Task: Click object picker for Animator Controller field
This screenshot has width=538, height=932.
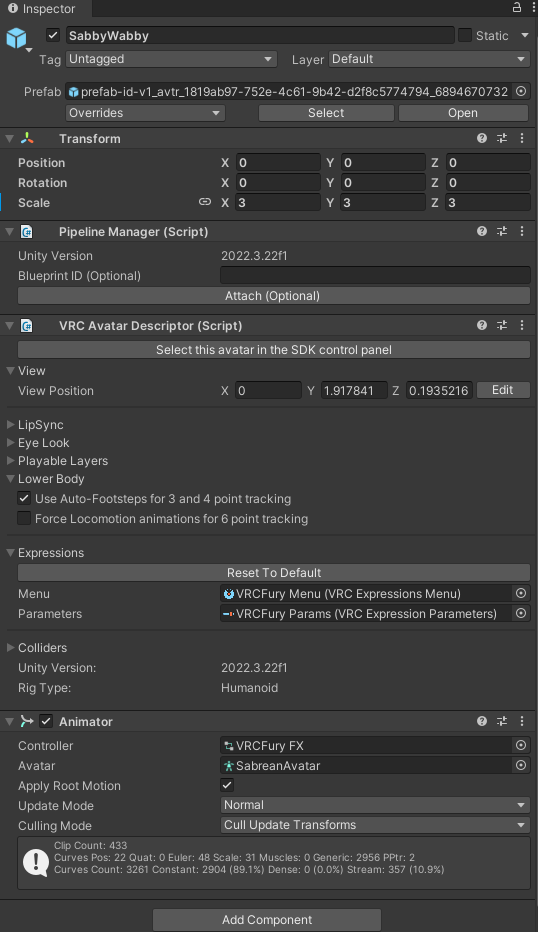Action: (521, 745)
